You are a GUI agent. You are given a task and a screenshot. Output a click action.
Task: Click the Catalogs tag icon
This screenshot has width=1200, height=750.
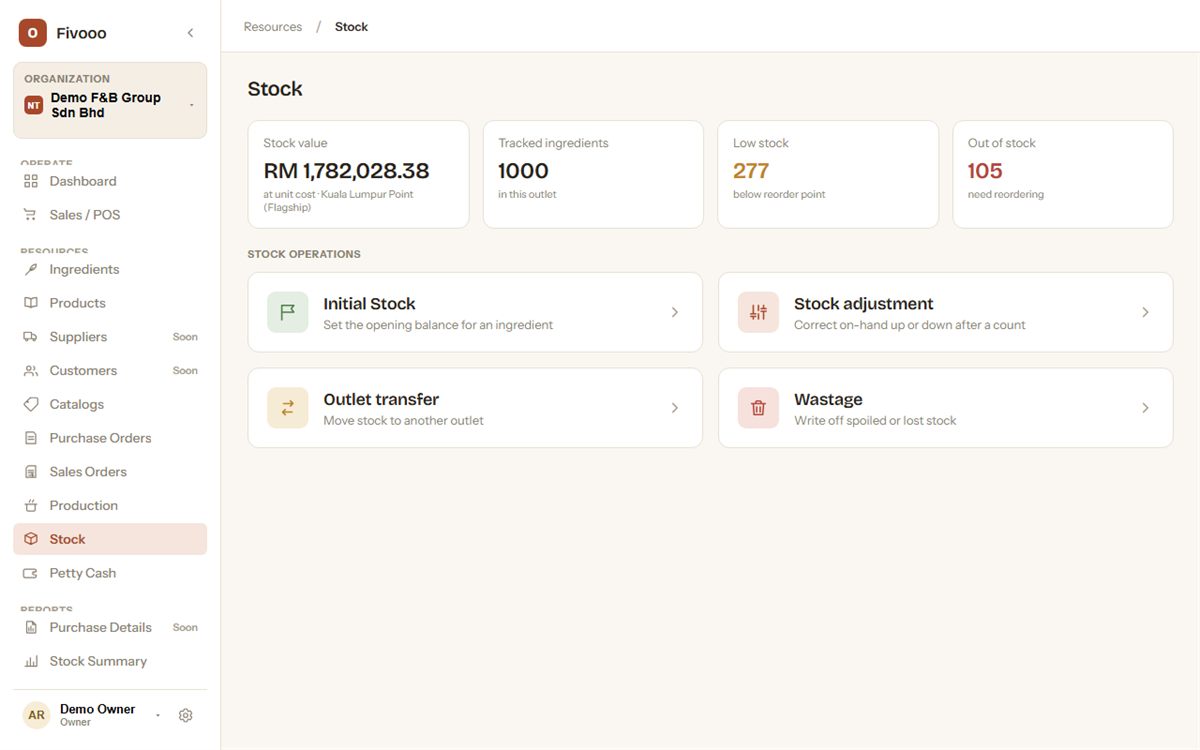click(31, 405)
